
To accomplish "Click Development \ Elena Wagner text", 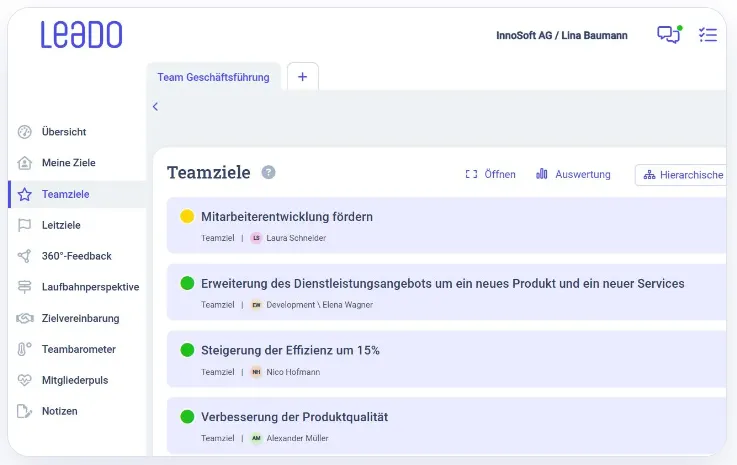I will pos(320,305).
